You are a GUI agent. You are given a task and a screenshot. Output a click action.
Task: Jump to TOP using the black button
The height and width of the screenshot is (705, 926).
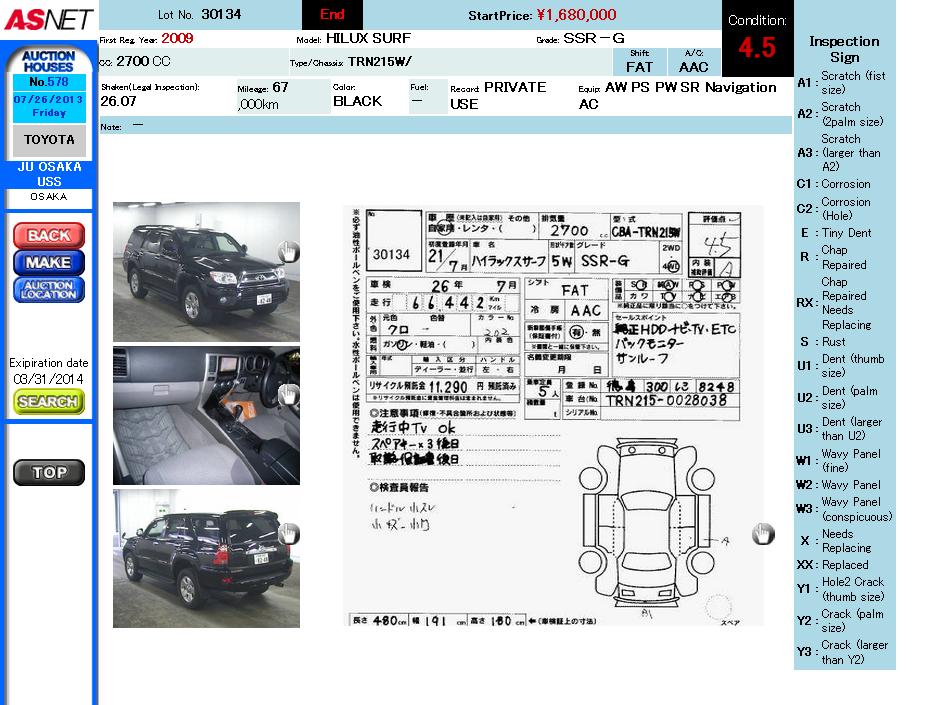tap(48, 473)
